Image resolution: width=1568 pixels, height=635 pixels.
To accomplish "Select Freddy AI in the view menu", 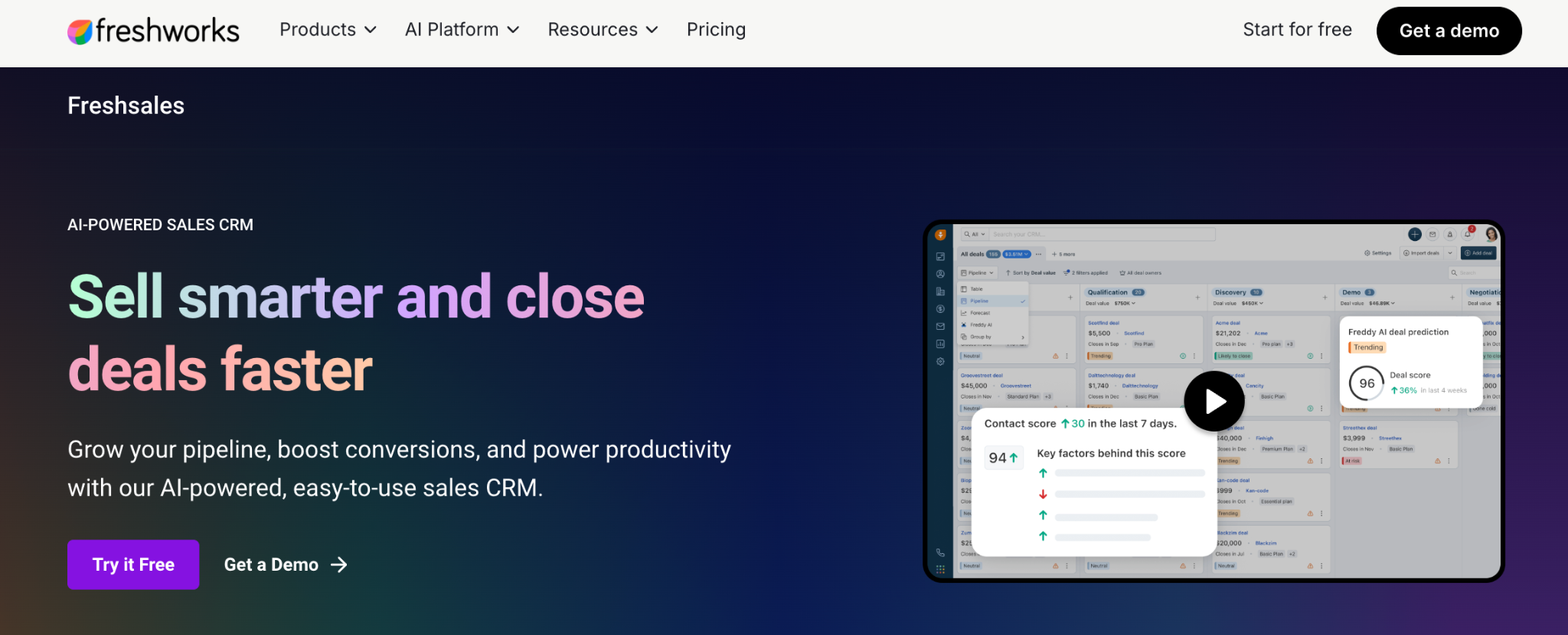I will [992, 325].
